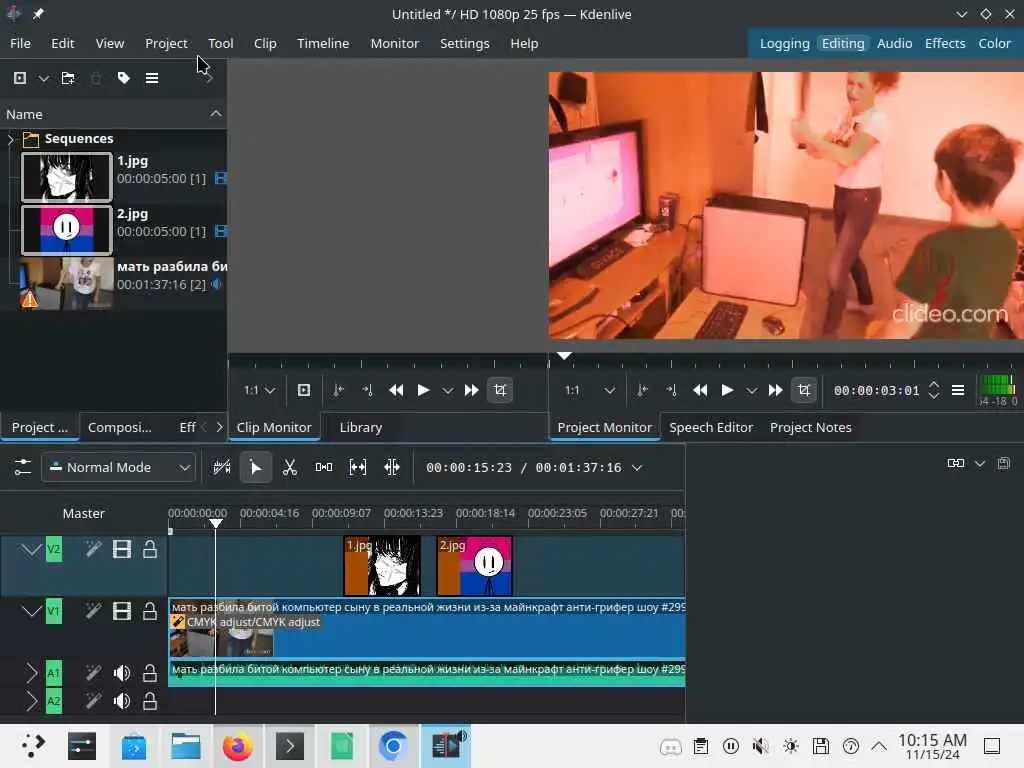This screenshot has width=1024, height=768.
Task: Open the Project menu
Action: pos(166,43)
